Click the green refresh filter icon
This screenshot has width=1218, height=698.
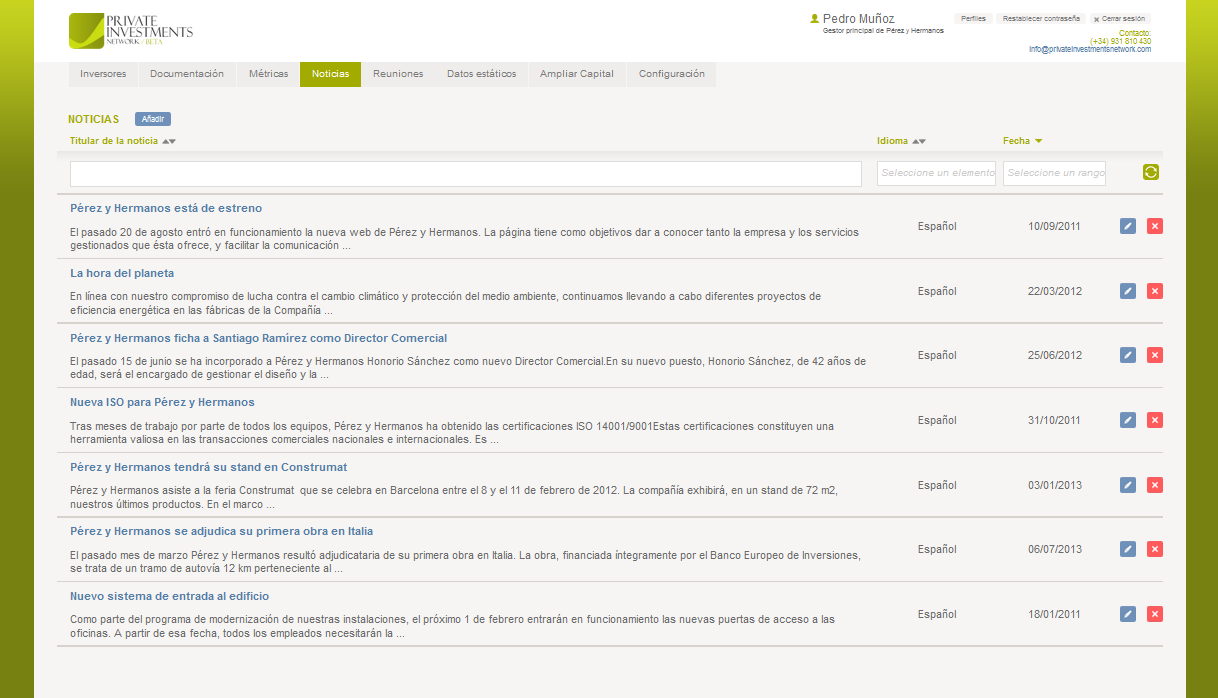pos(1151,173)
